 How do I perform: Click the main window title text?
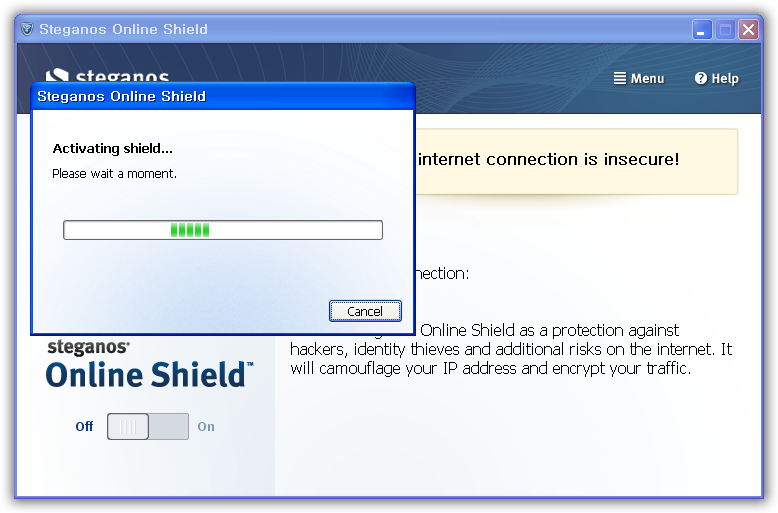(x=124, y=29)
